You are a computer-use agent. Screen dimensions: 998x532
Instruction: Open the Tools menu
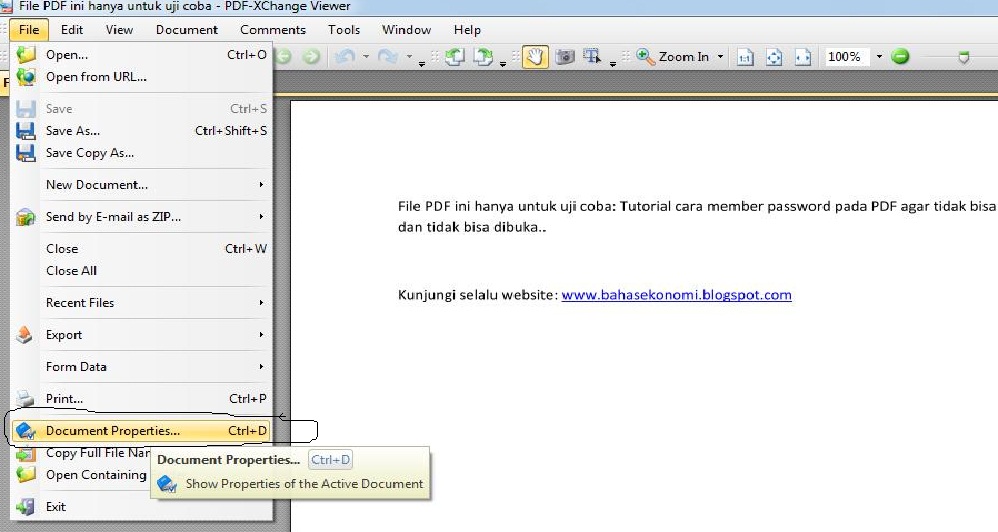tap(344, 30)
